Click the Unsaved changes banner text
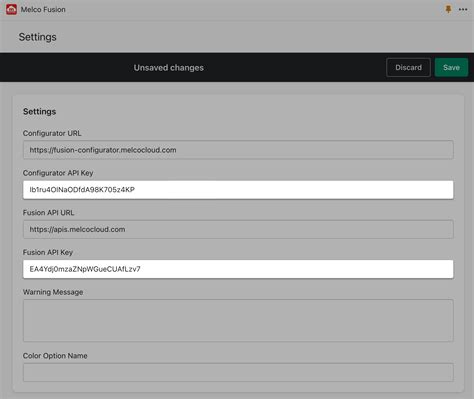Image resolution: width=474 pixels, height=399 pixels. tap(169, 68)
